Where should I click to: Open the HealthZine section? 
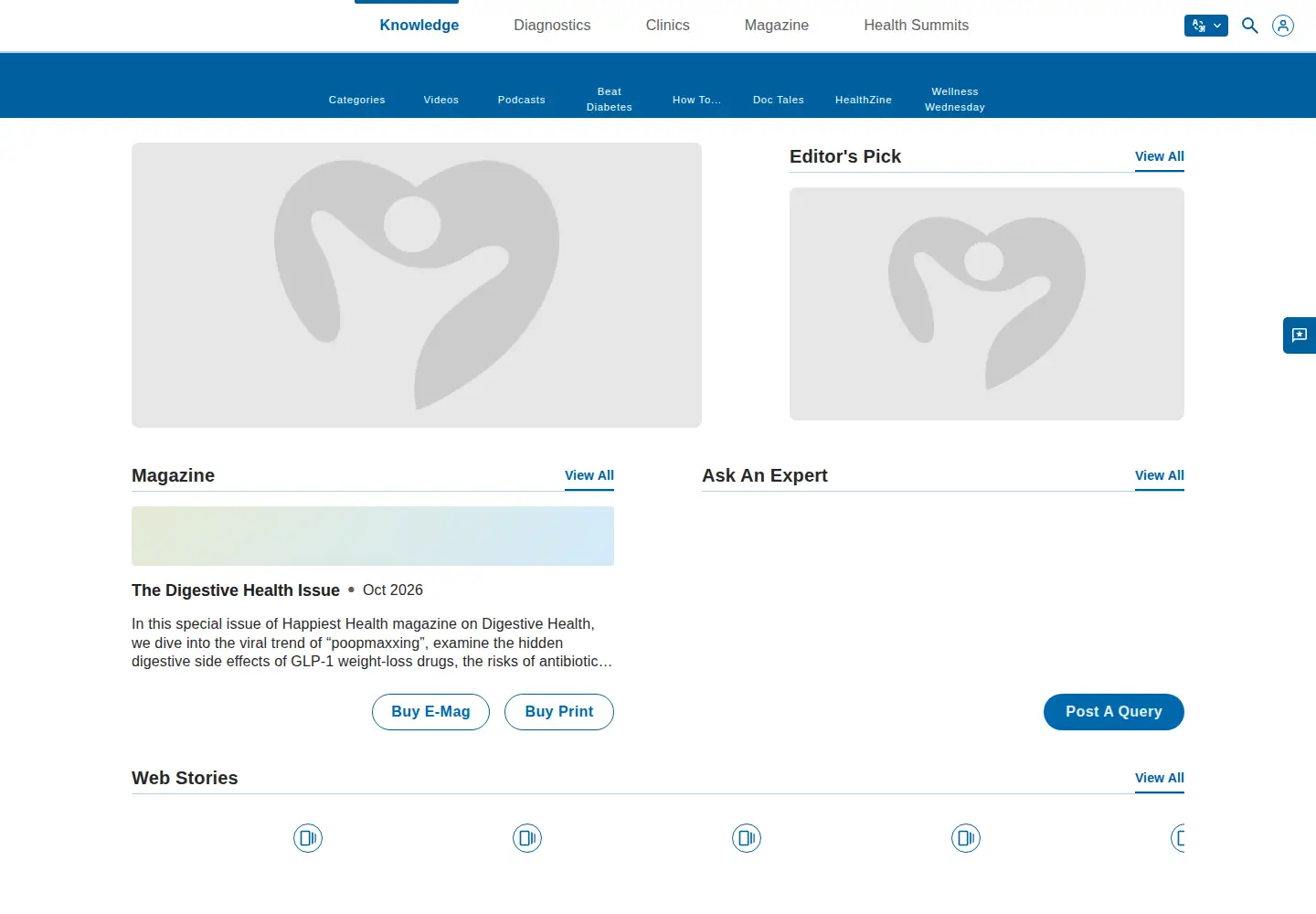pyautogui.click(x=864, y=100)
